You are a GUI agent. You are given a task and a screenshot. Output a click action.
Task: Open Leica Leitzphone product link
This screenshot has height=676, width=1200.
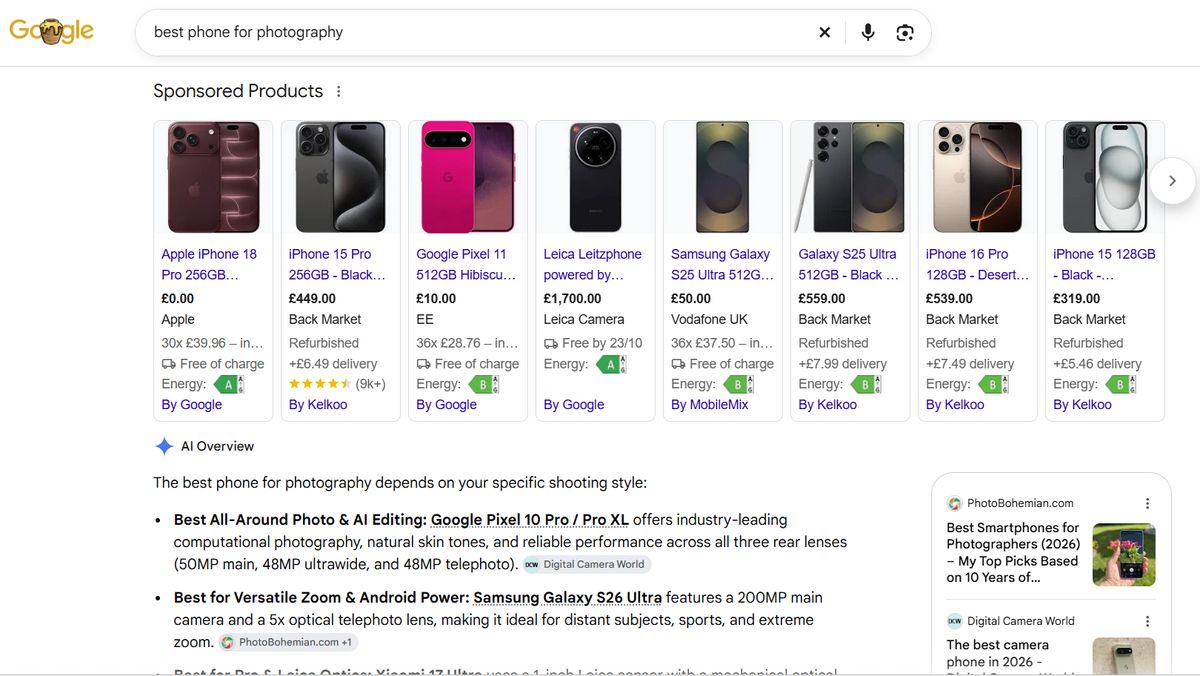592,264
